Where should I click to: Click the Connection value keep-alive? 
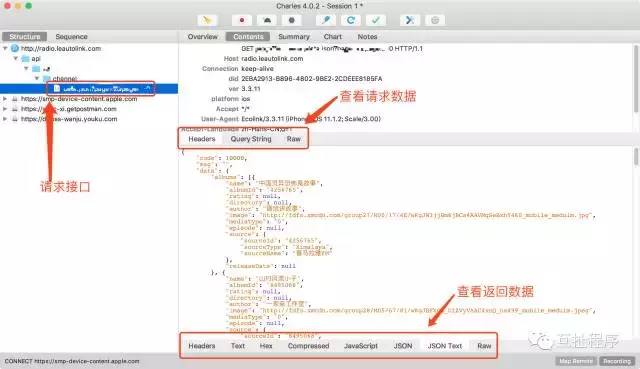pyautogui.click(x=257, y=69)
